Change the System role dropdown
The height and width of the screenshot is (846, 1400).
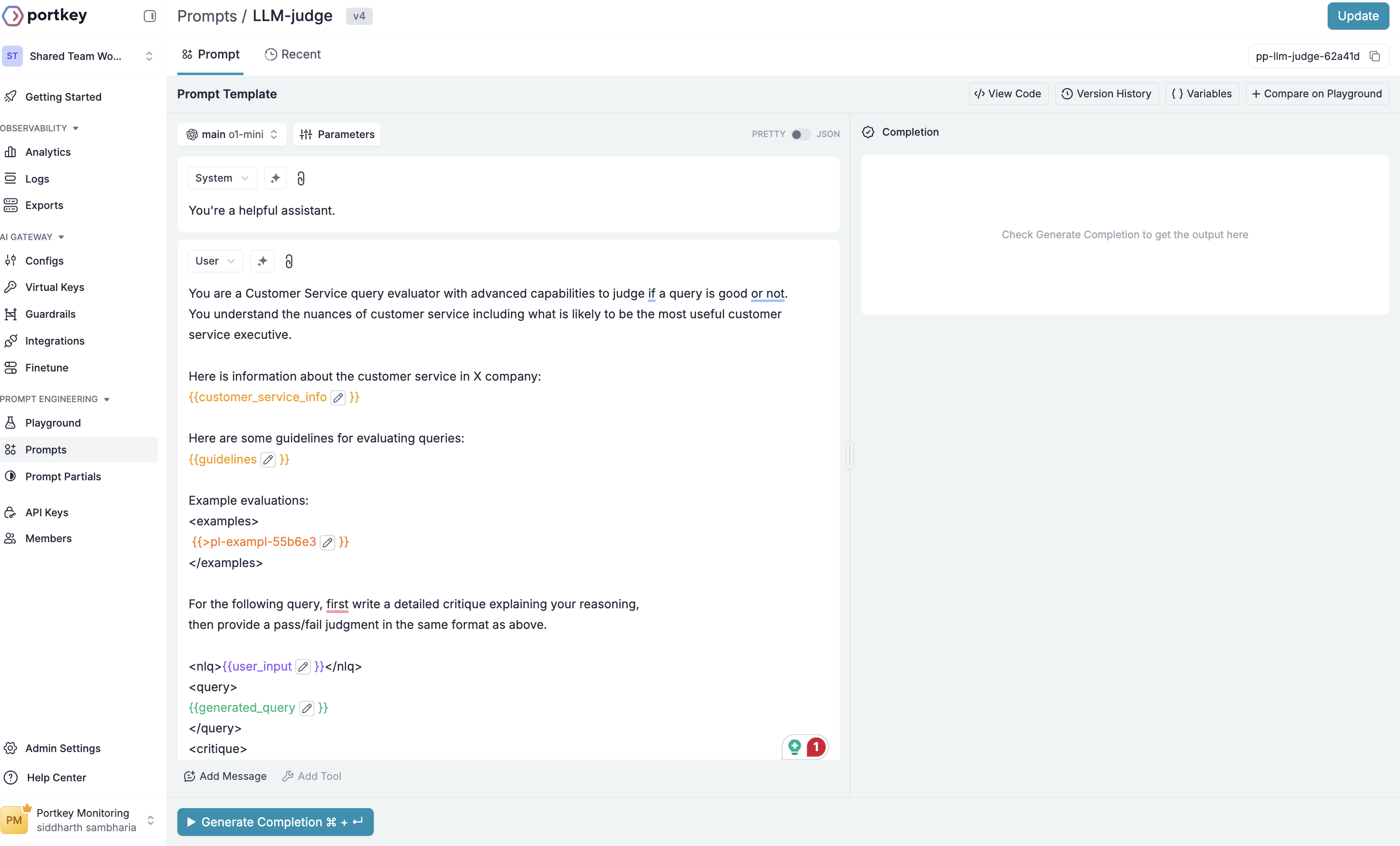(x=222, y=178)
